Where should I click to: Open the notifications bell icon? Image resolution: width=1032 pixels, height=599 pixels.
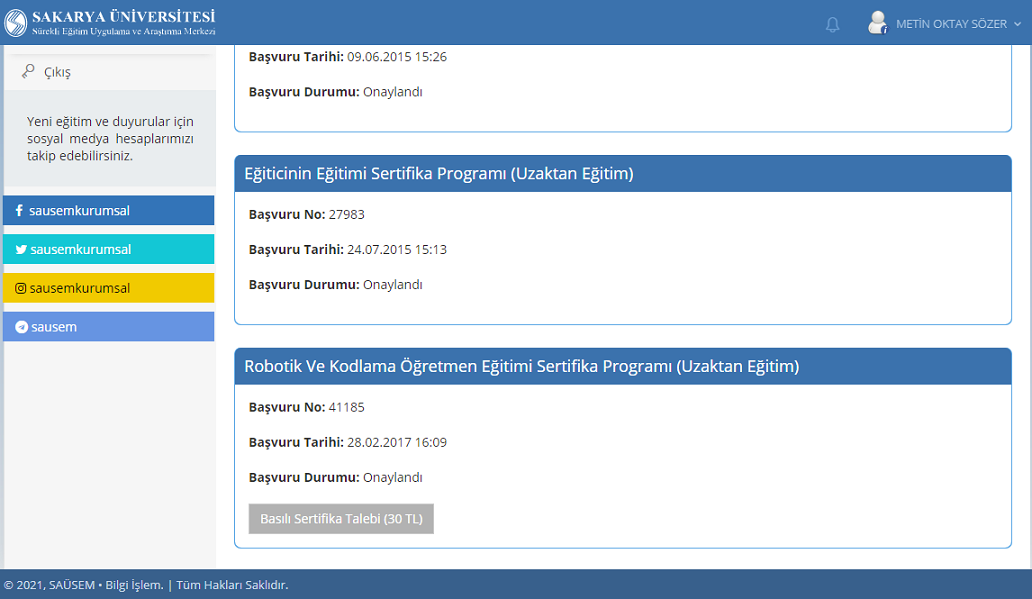(x=832, y=24)
